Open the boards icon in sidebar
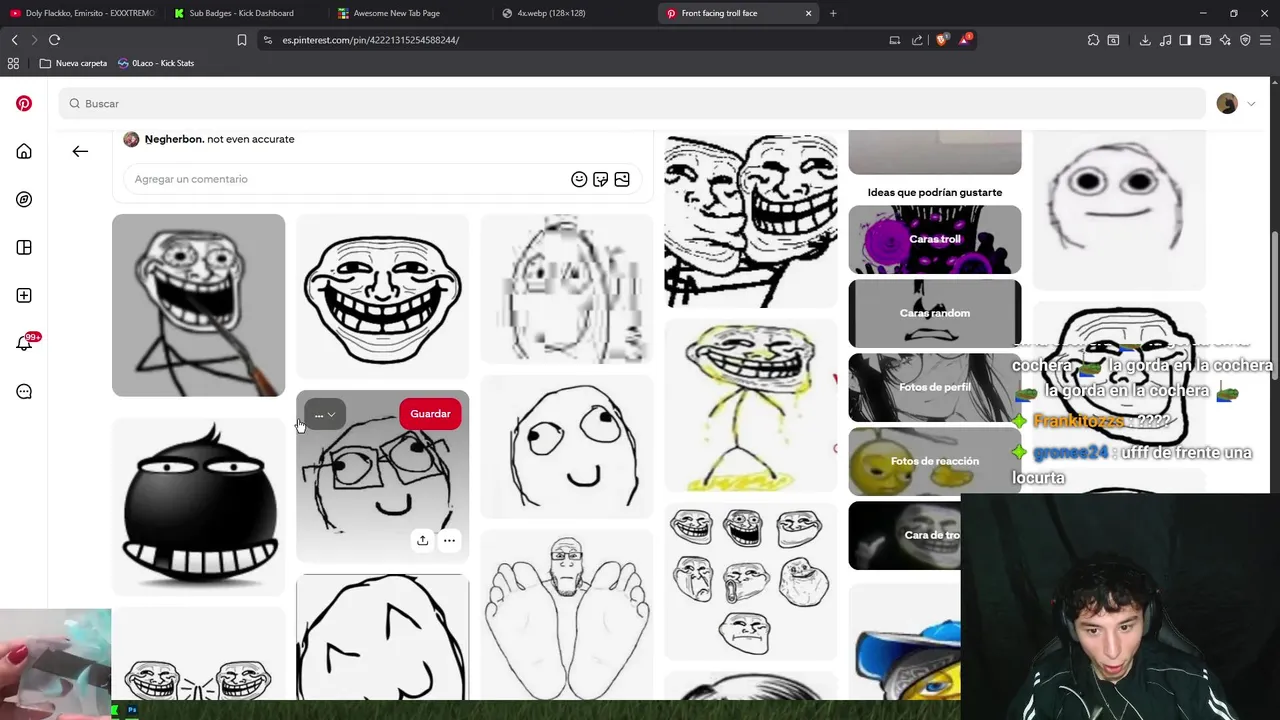1280x720 pixels. point(24,247)
